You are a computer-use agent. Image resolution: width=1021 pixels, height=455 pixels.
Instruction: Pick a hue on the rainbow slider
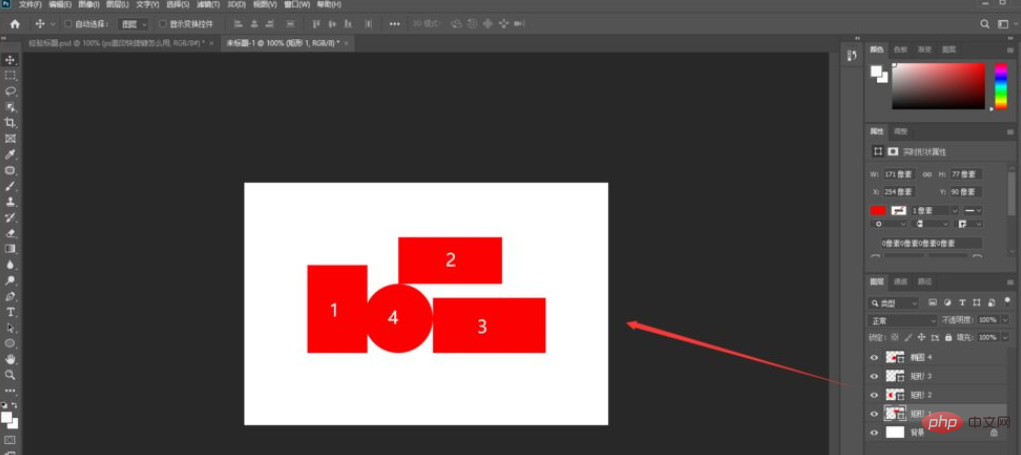tap(1001, 85)
